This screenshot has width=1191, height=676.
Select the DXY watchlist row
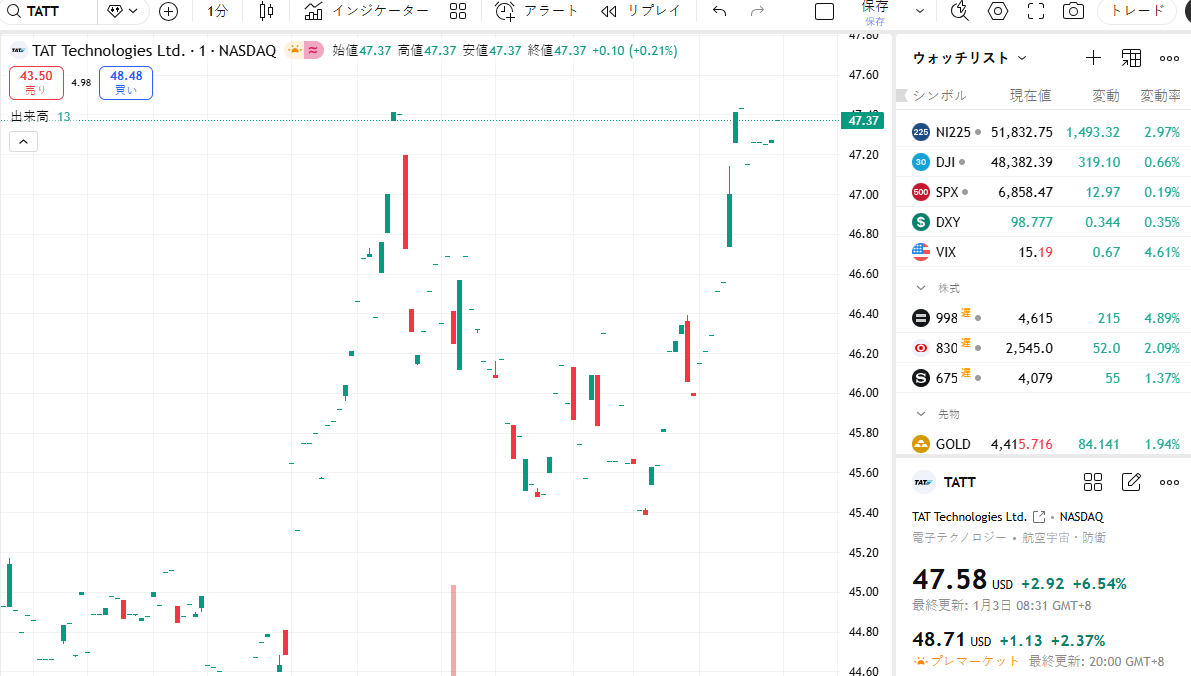[1044, 222]
